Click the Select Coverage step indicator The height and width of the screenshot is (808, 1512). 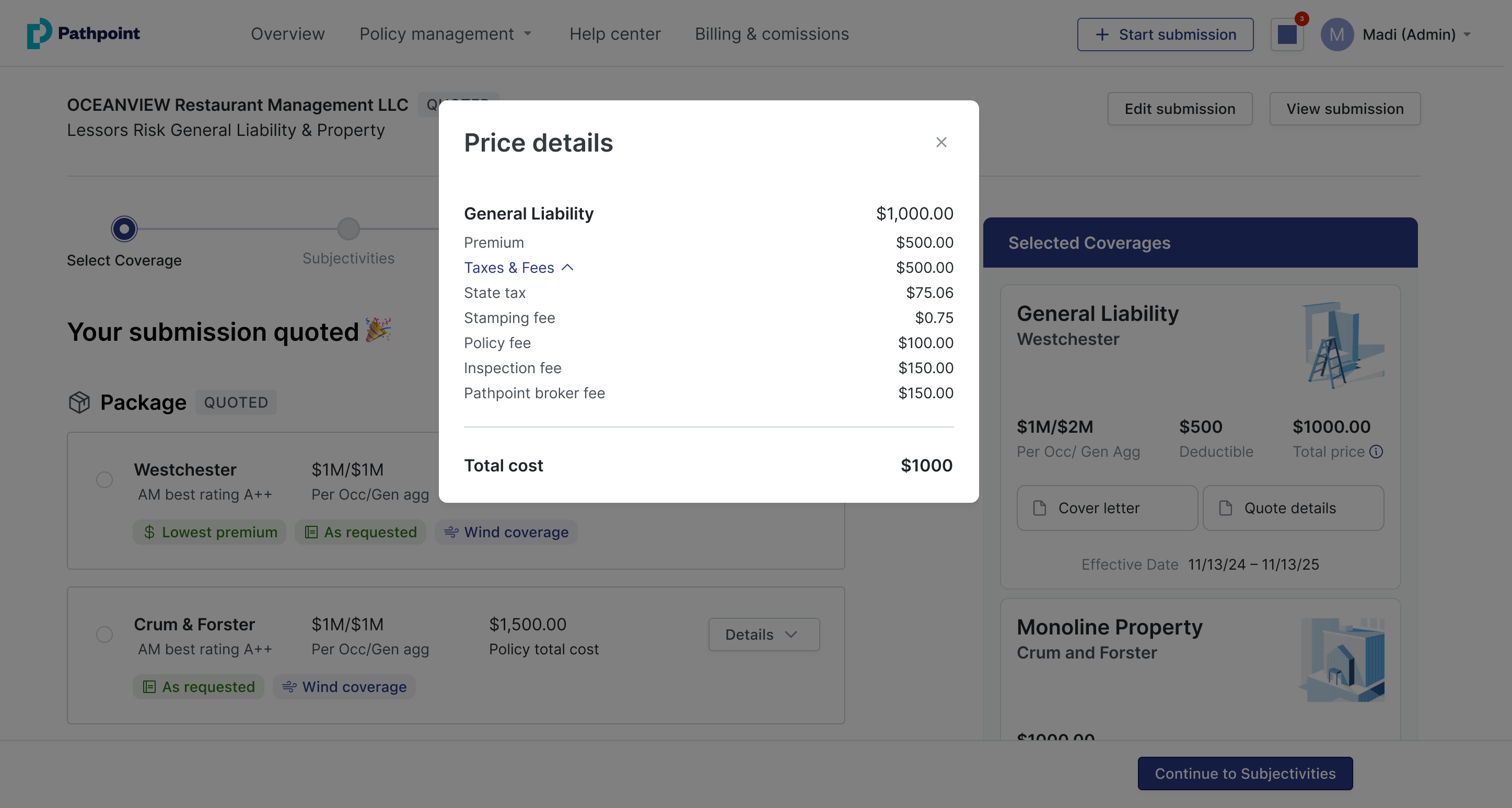pos(124,229)
